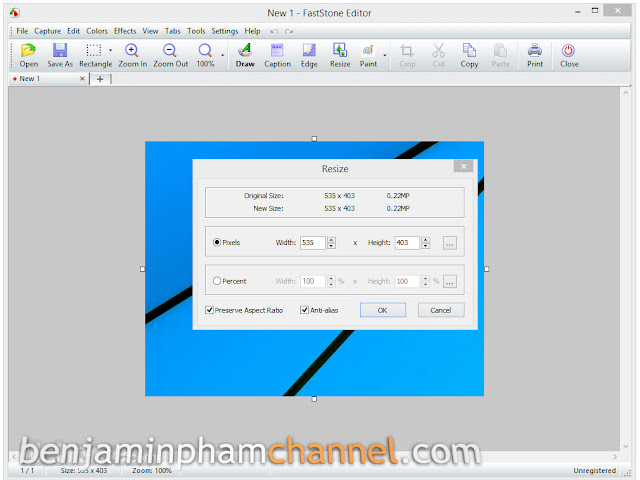Open the Colors menu

coord(97,31)
